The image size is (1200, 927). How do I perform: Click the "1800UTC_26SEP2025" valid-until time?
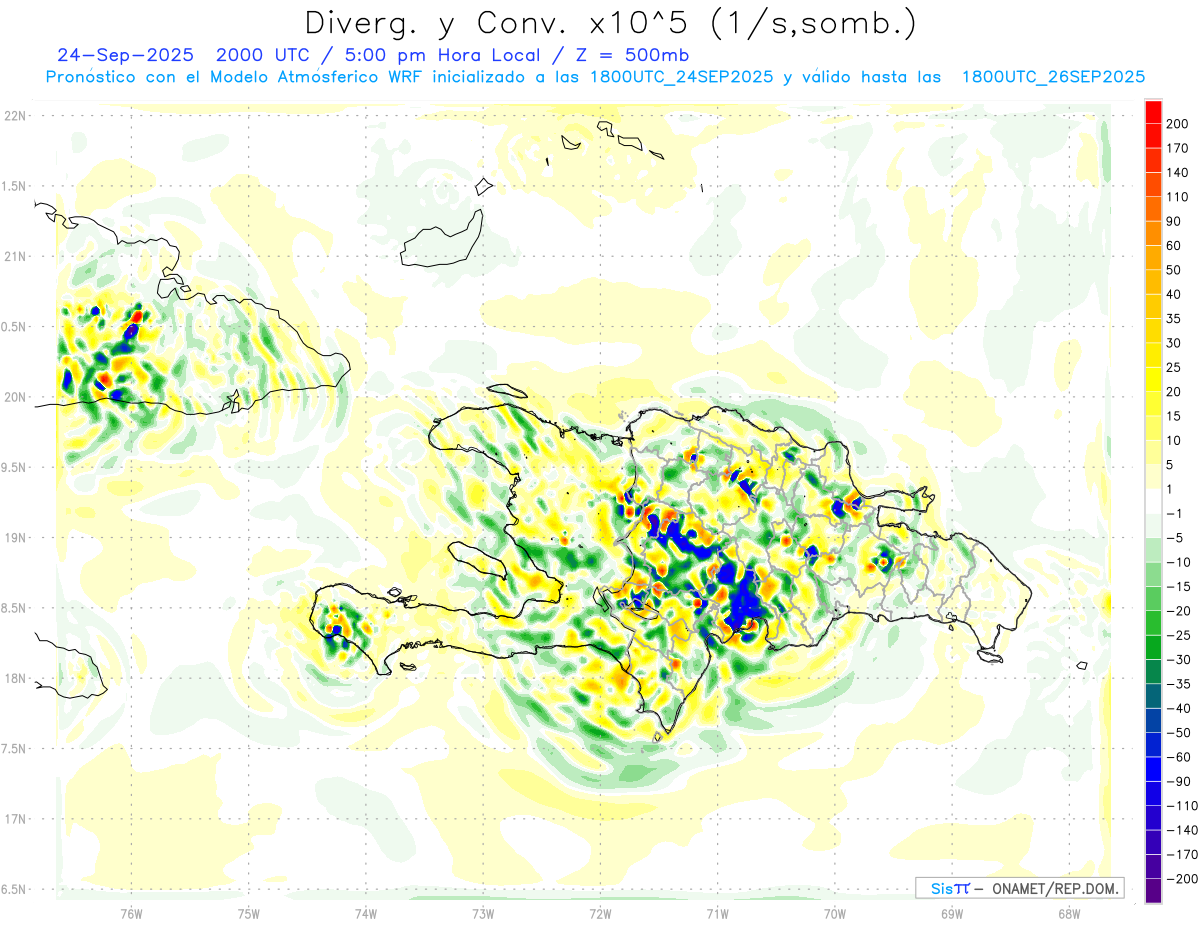tap(1053, 77)
